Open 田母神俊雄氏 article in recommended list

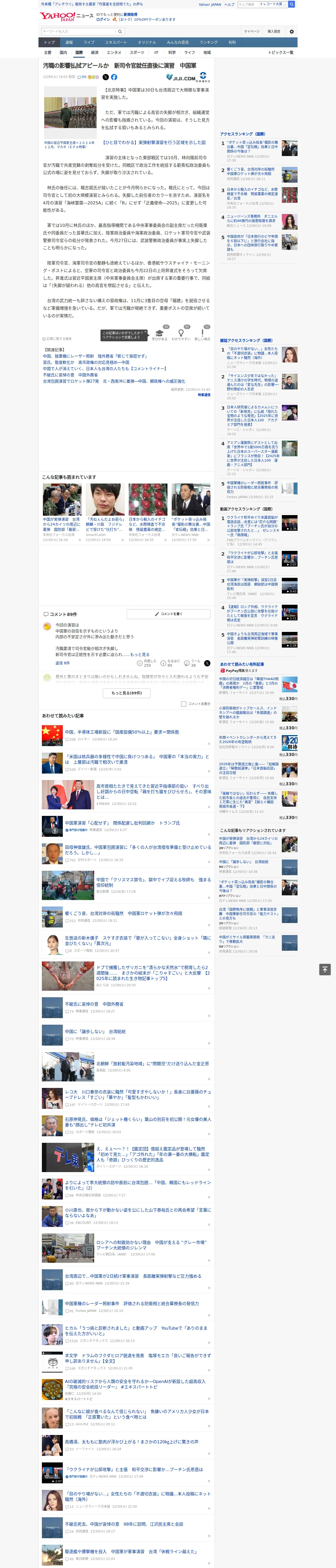[x=138, y=850]
